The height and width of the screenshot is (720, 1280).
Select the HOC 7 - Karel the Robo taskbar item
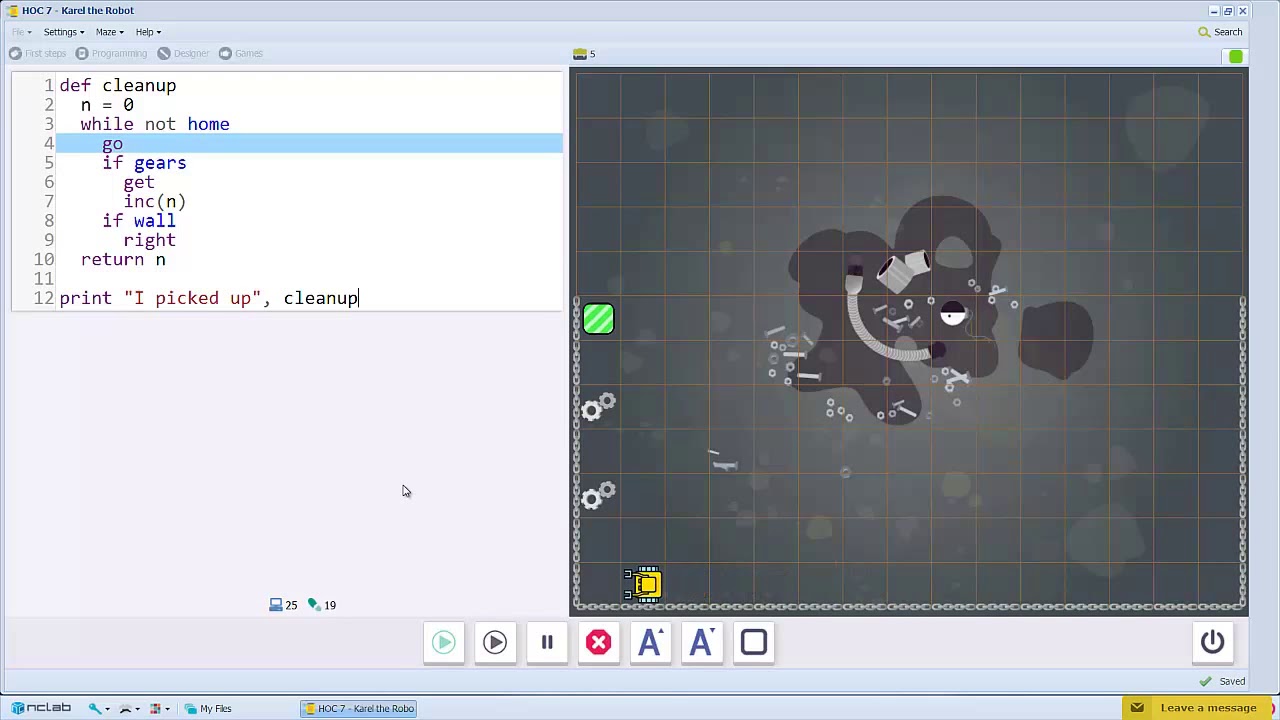point(359,708)
